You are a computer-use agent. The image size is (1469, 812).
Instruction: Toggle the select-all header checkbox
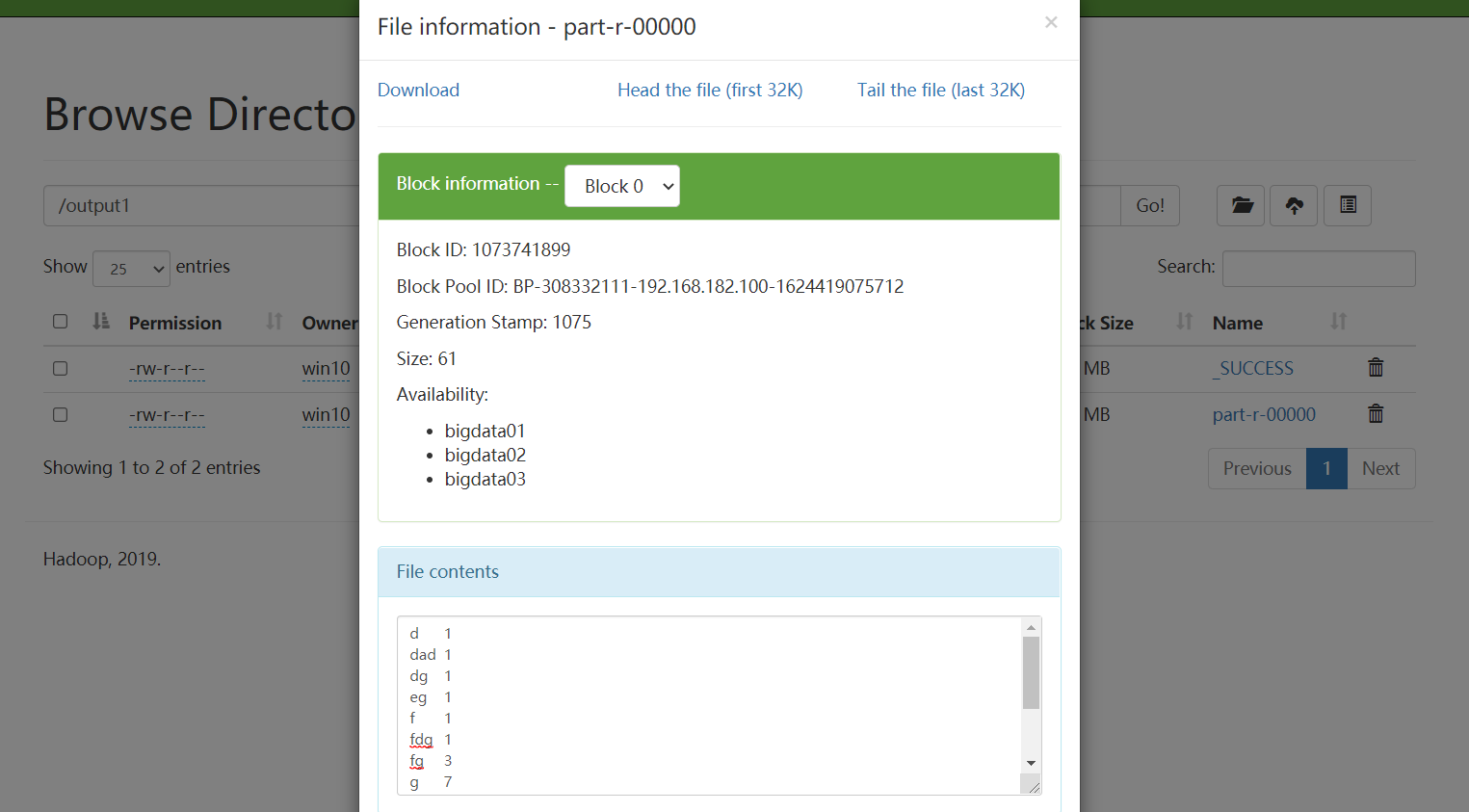tap(60, 322)
